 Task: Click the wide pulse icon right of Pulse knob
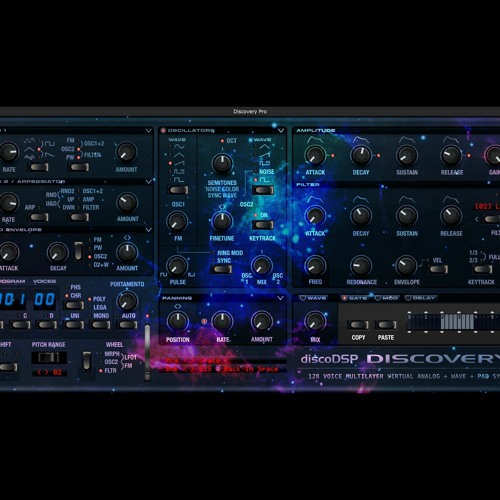pos(191,275)
